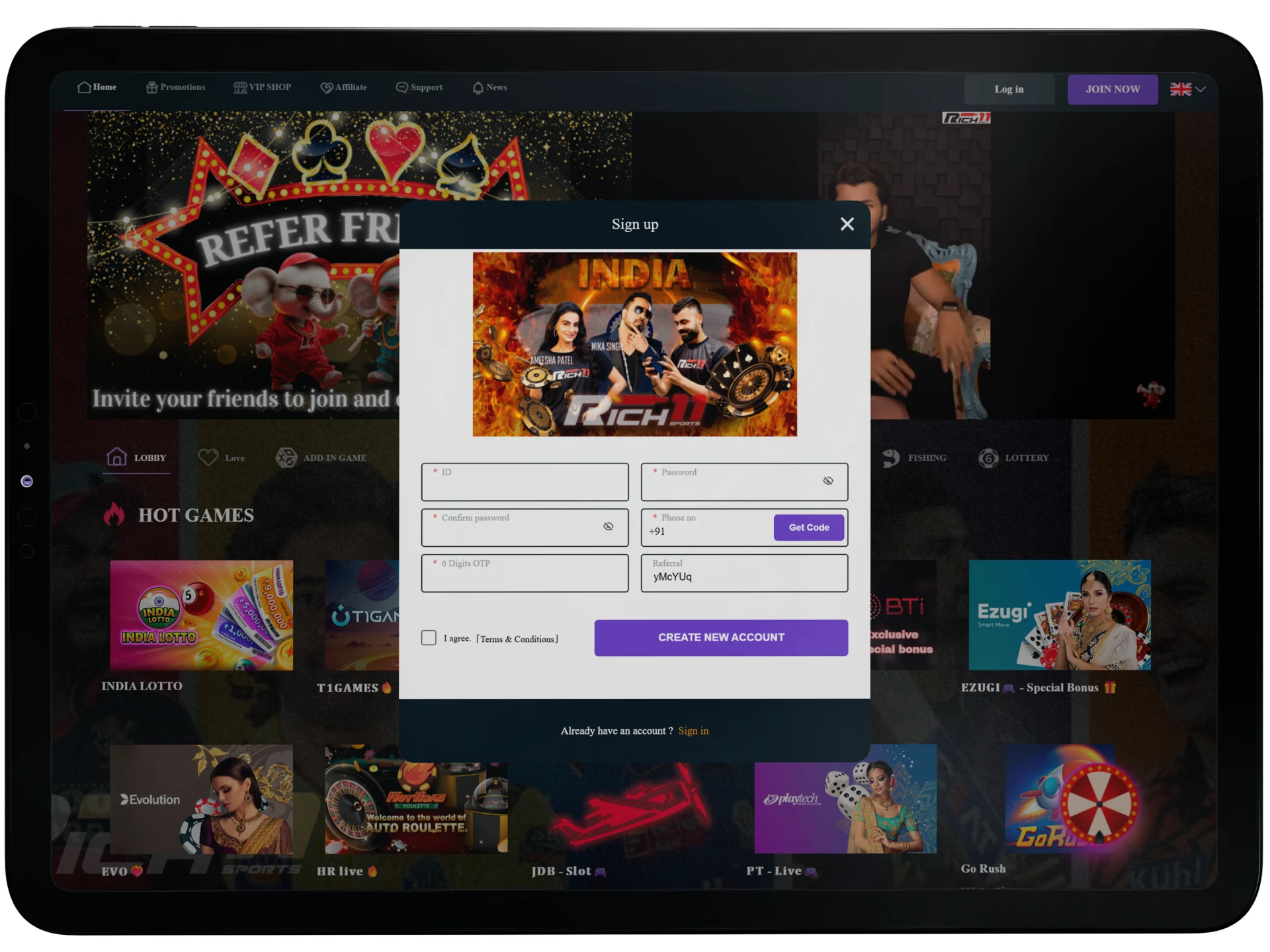Focus the ID input field

(525, 482)
